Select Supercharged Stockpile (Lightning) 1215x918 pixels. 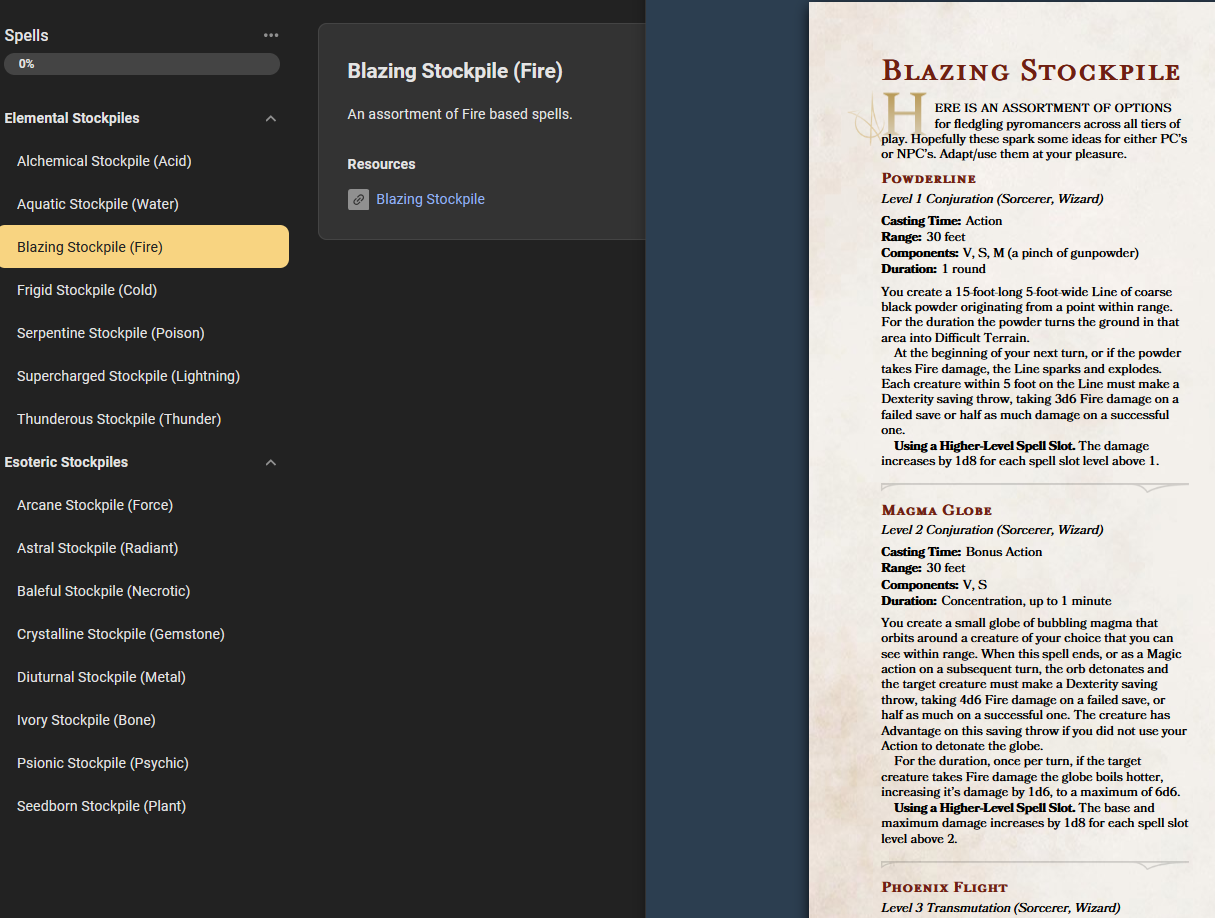[128, 376]
